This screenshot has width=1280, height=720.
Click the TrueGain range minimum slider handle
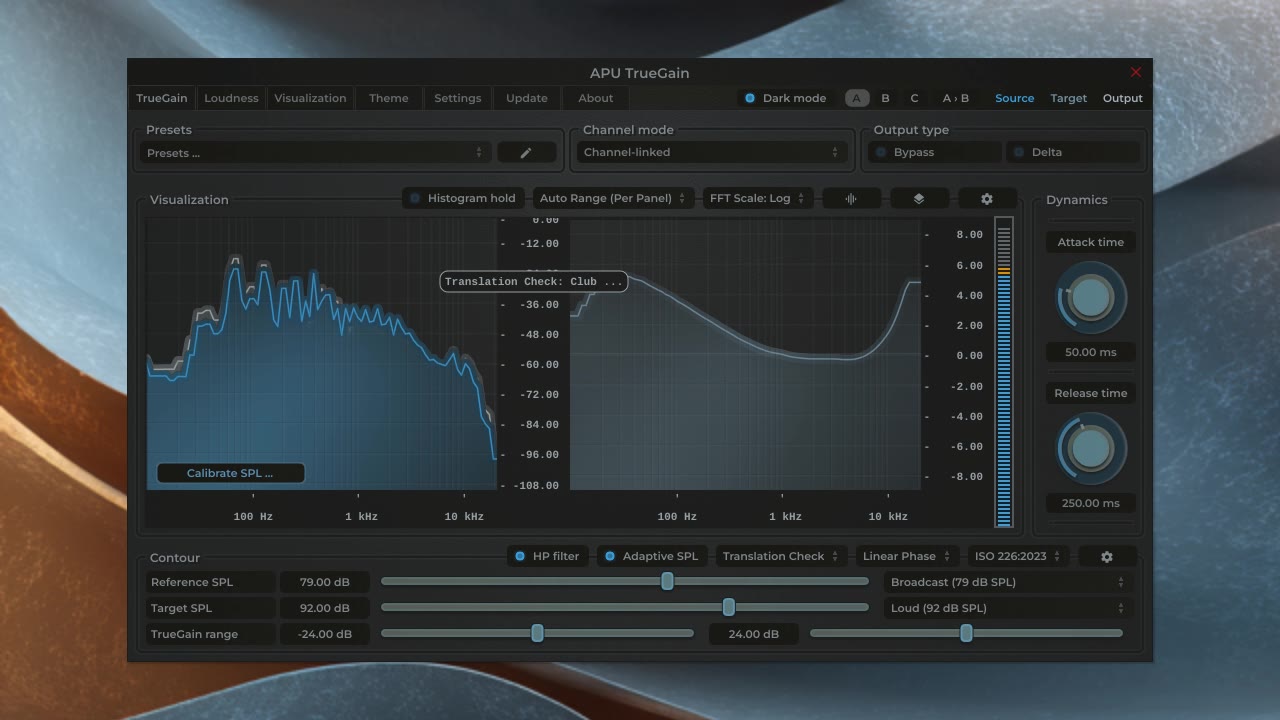(537, 634)
